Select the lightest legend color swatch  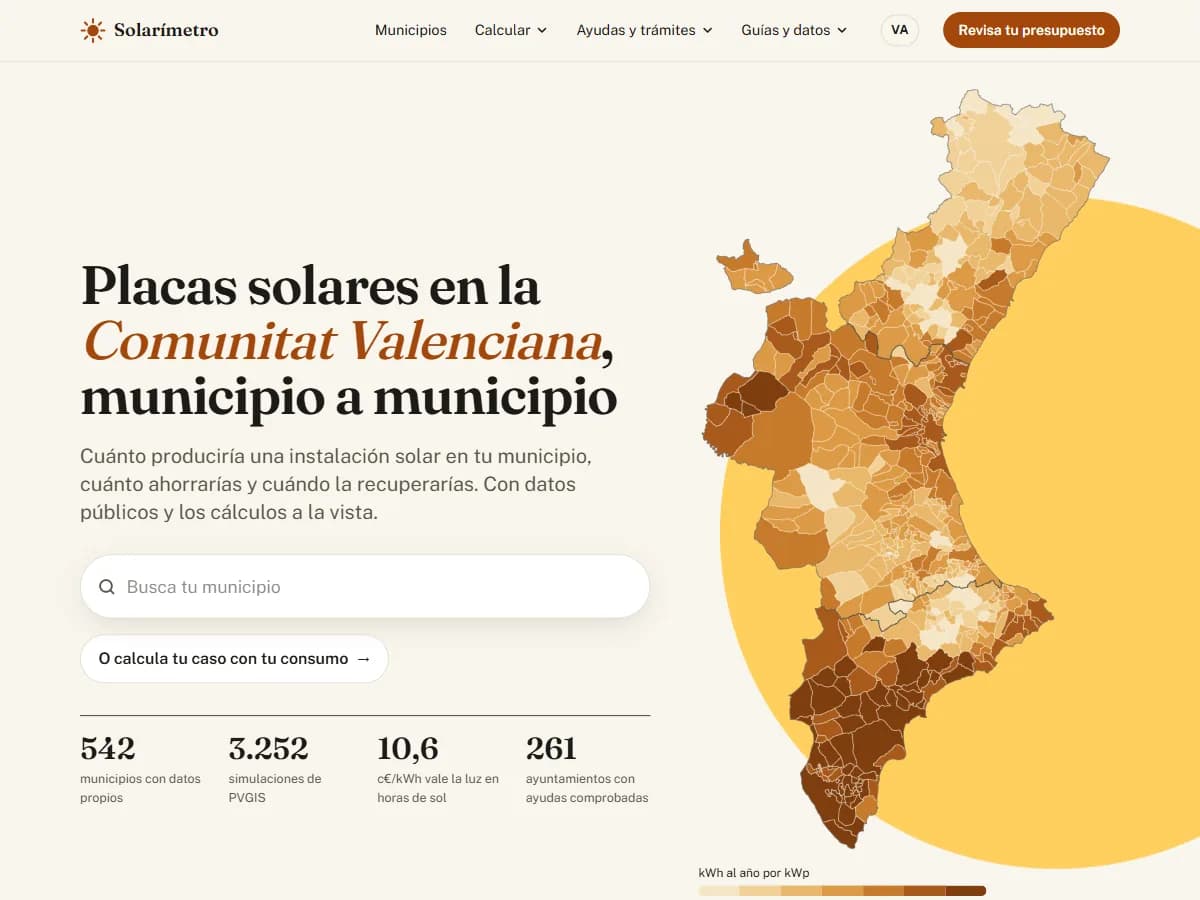719,890
